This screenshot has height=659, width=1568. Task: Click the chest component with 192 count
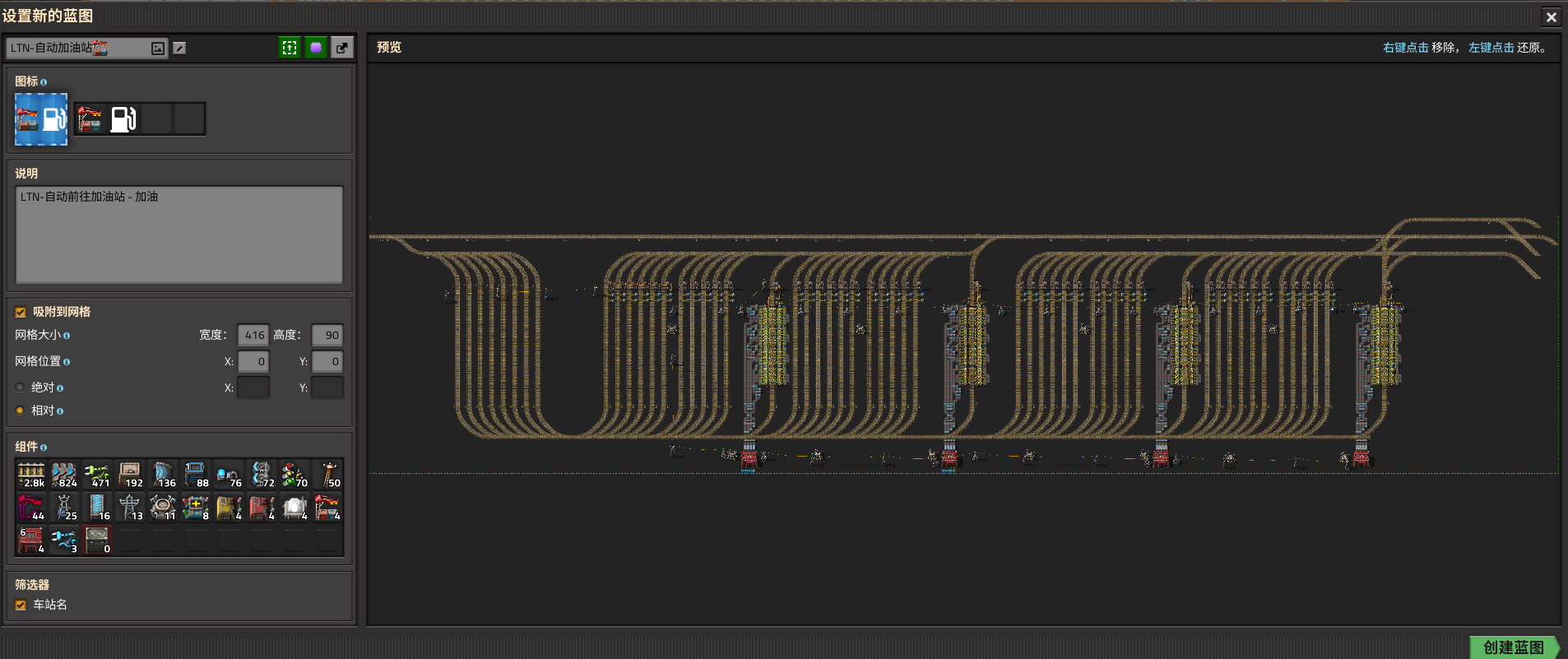[130, 475]
